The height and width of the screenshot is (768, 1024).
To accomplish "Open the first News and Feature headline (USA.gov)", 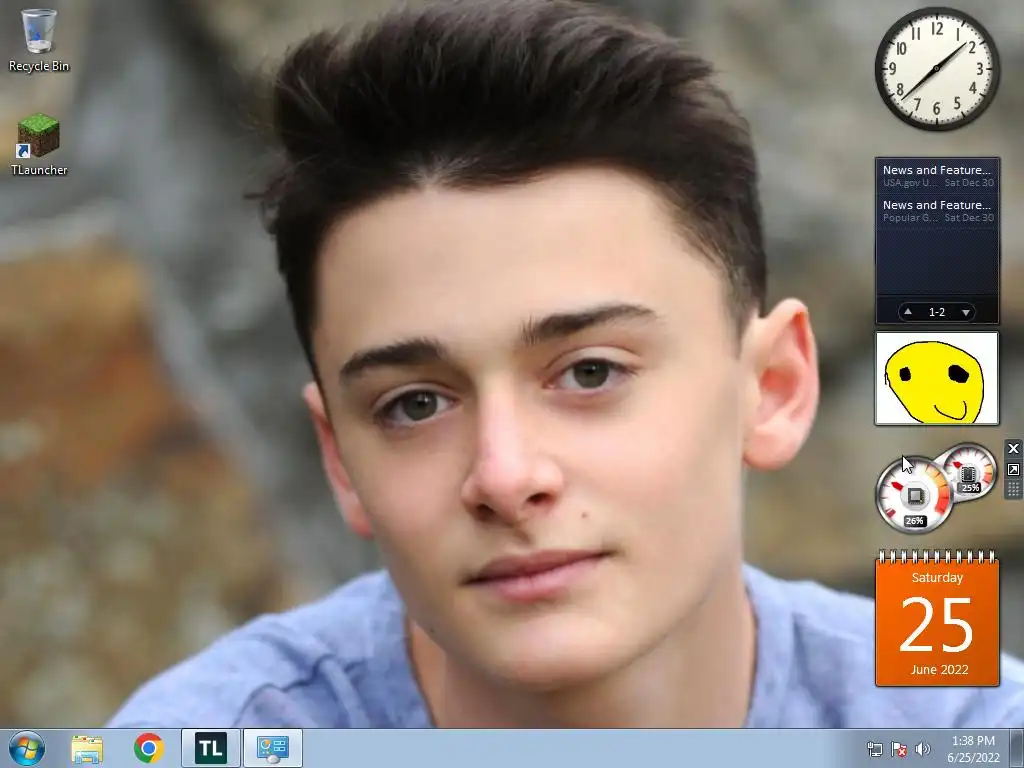I will pos(937,176).
